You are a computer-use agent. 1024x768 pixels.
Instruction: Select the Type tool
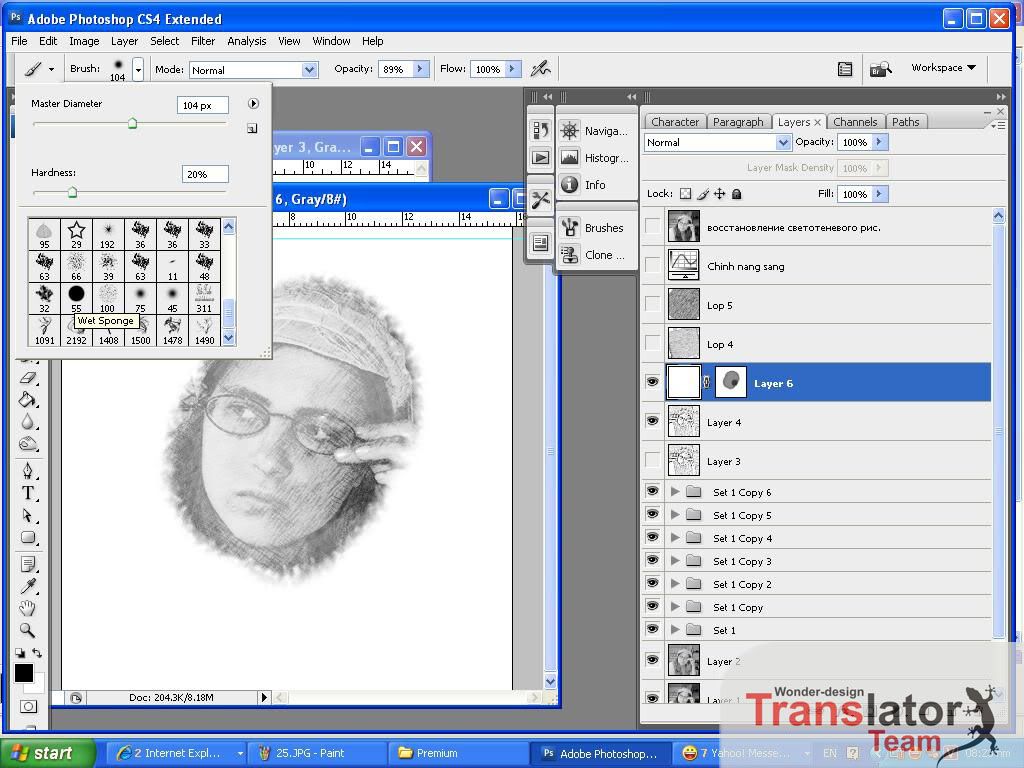click(27, 493)
